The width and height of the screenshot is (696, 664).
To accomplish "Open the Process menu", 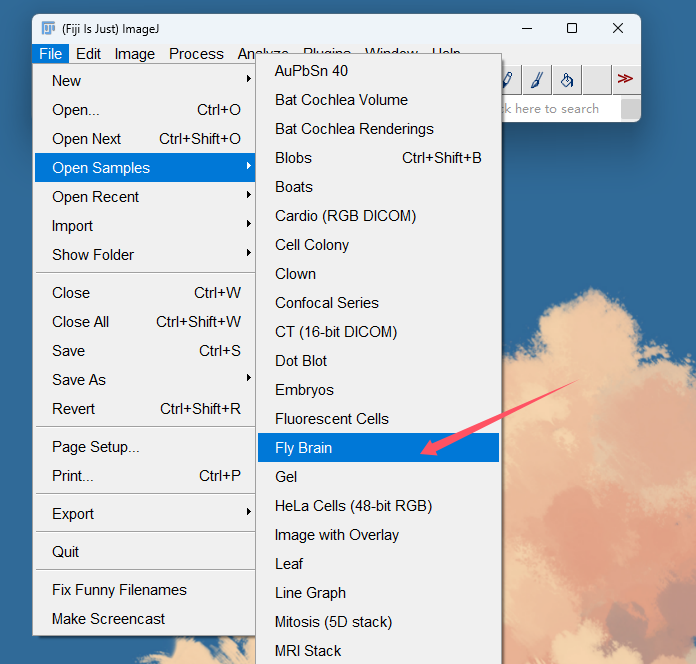I will pos(196,54).
